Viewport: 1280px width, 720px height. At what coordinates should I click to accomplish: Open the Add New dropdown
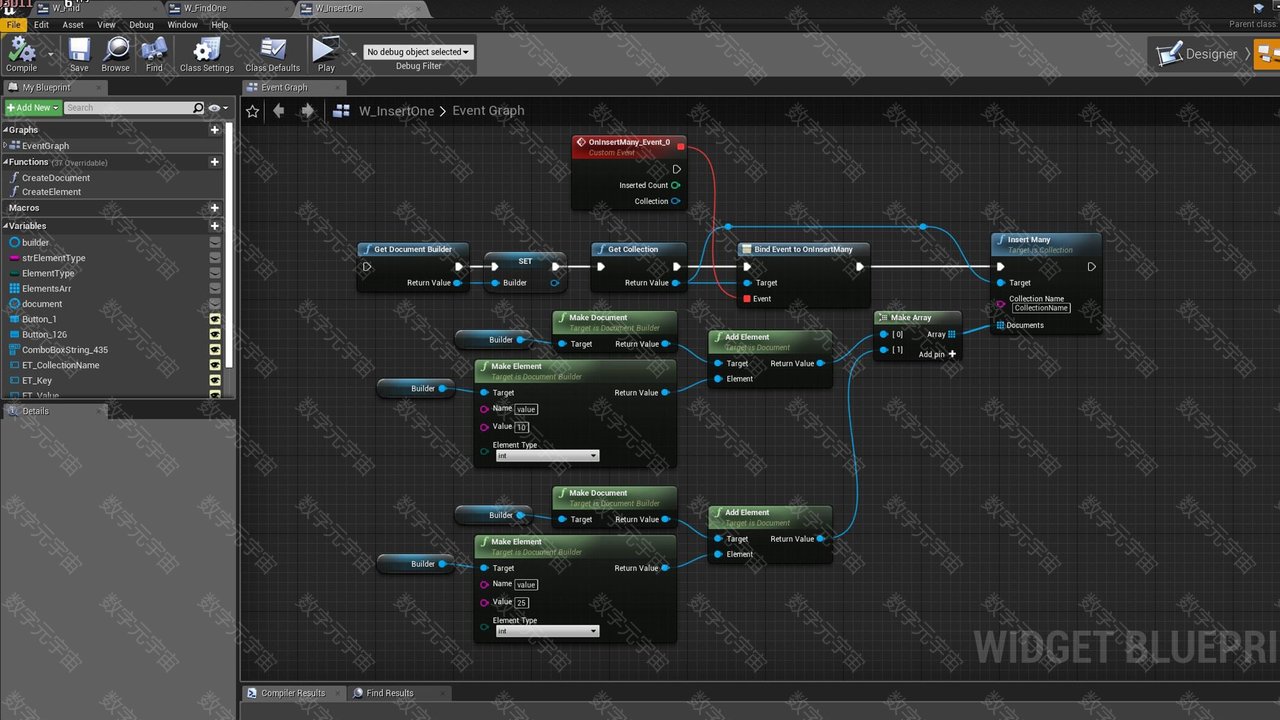(33, 108)
